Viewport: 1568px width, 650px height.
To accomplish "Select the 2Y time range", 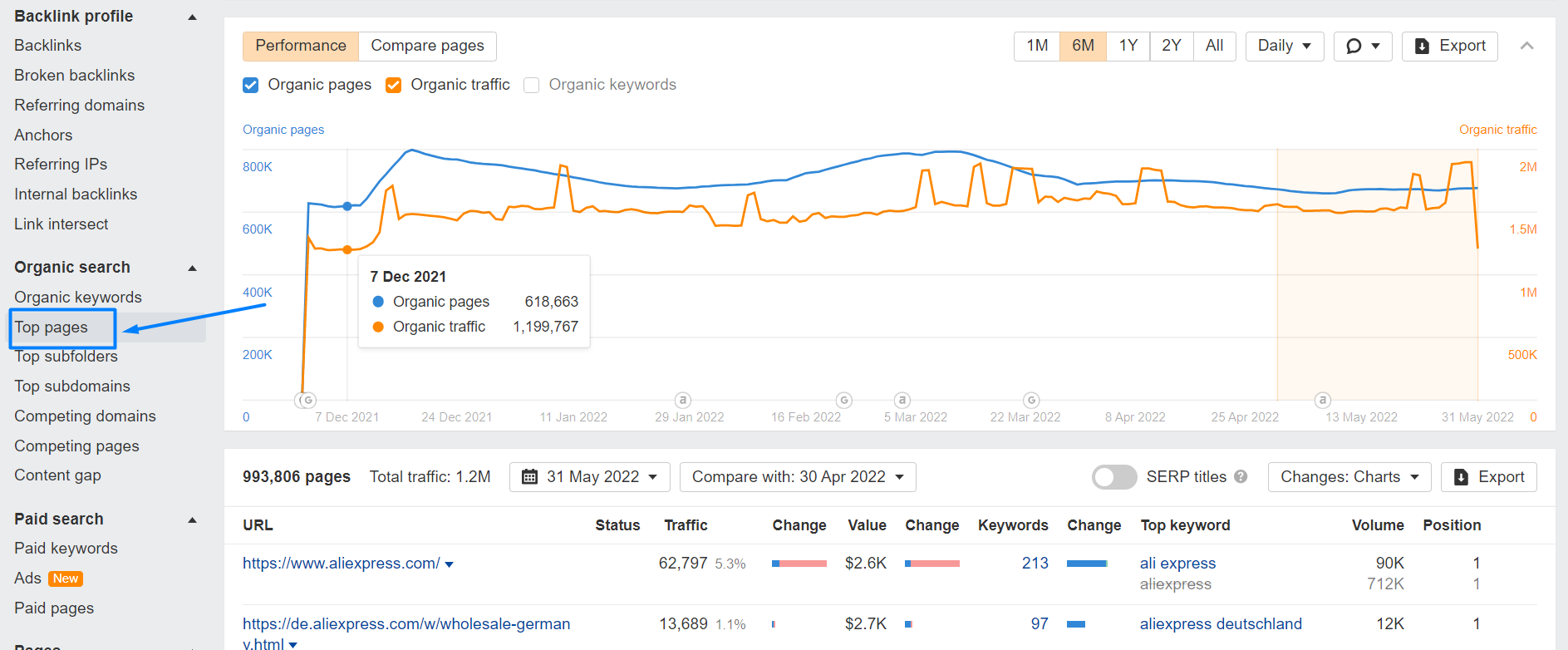I will [1172, 46].
